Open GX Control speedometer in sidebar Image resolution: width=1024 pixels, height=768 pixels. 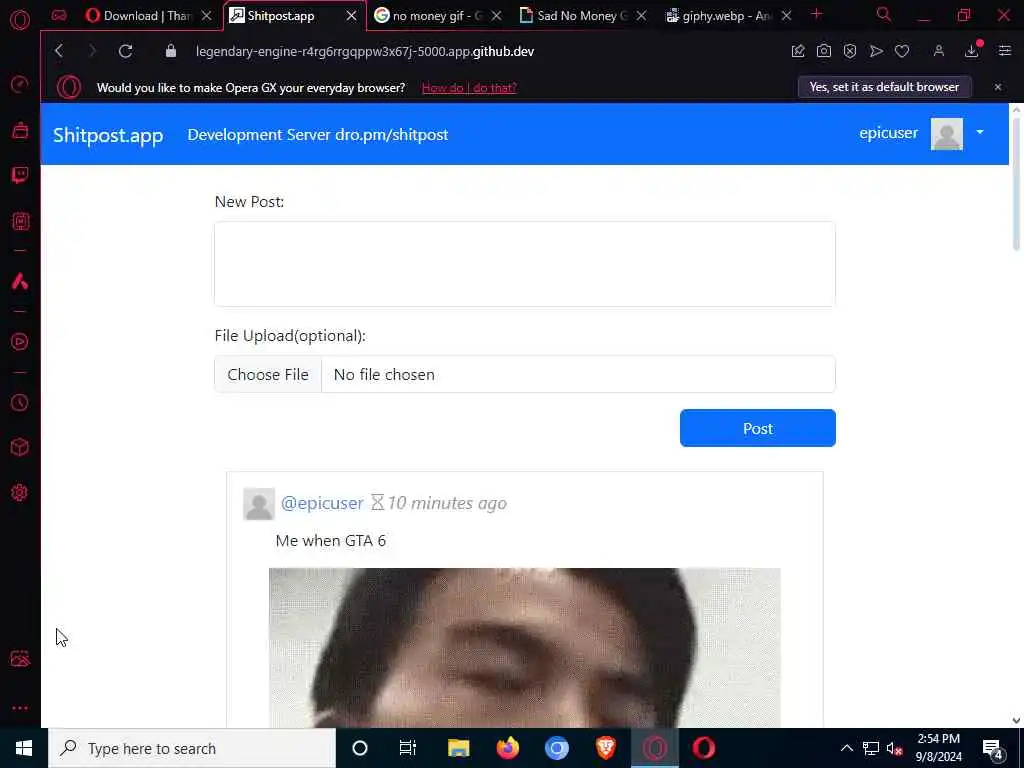(x=20, y=84)
